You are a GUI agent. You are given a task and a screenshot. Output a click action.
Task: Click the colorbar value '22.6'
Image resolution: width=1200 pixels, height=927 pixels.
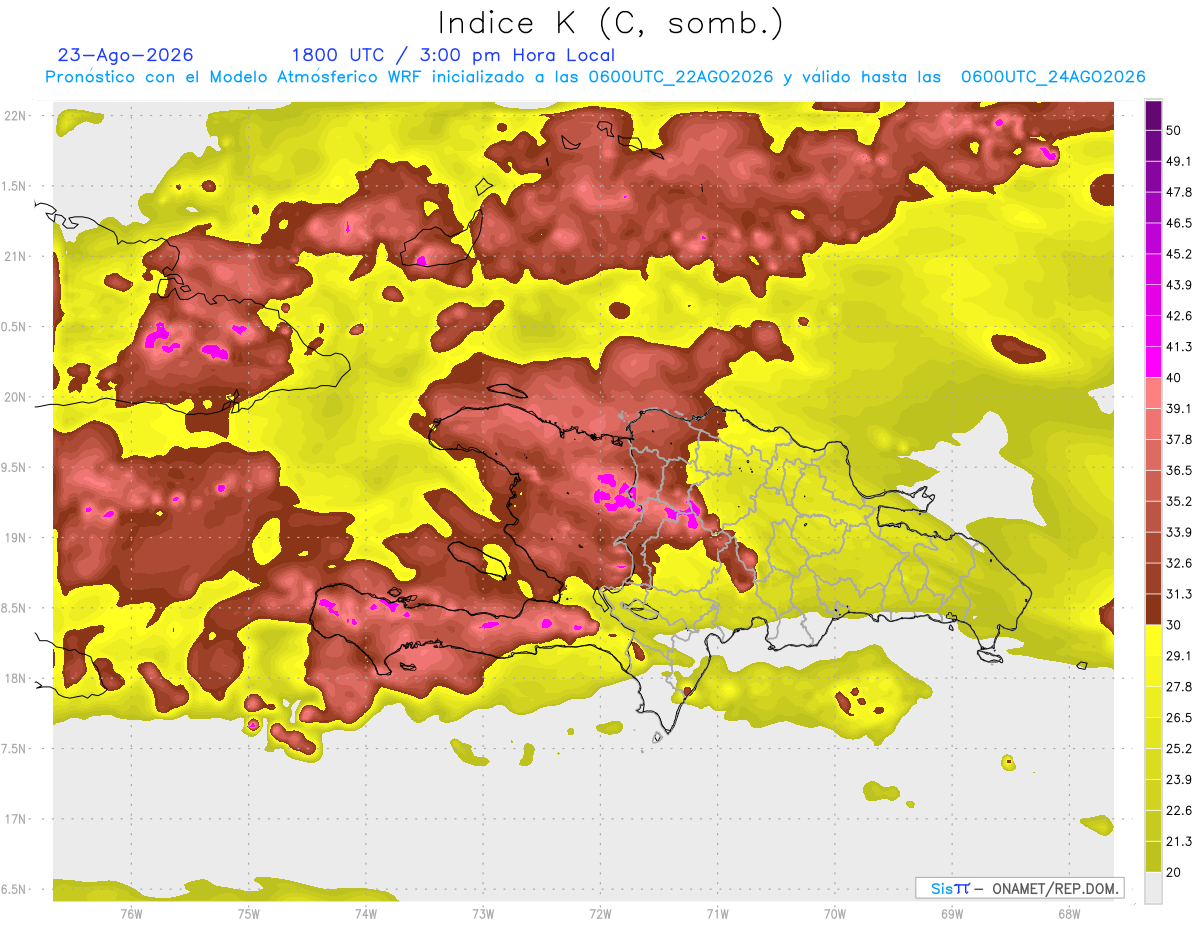tap(1179, 810)
